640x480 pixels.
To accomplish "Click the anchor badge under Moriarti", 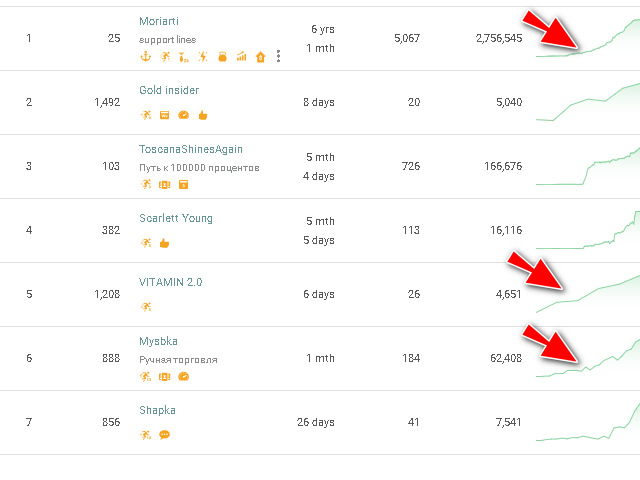I will point(145,56).
